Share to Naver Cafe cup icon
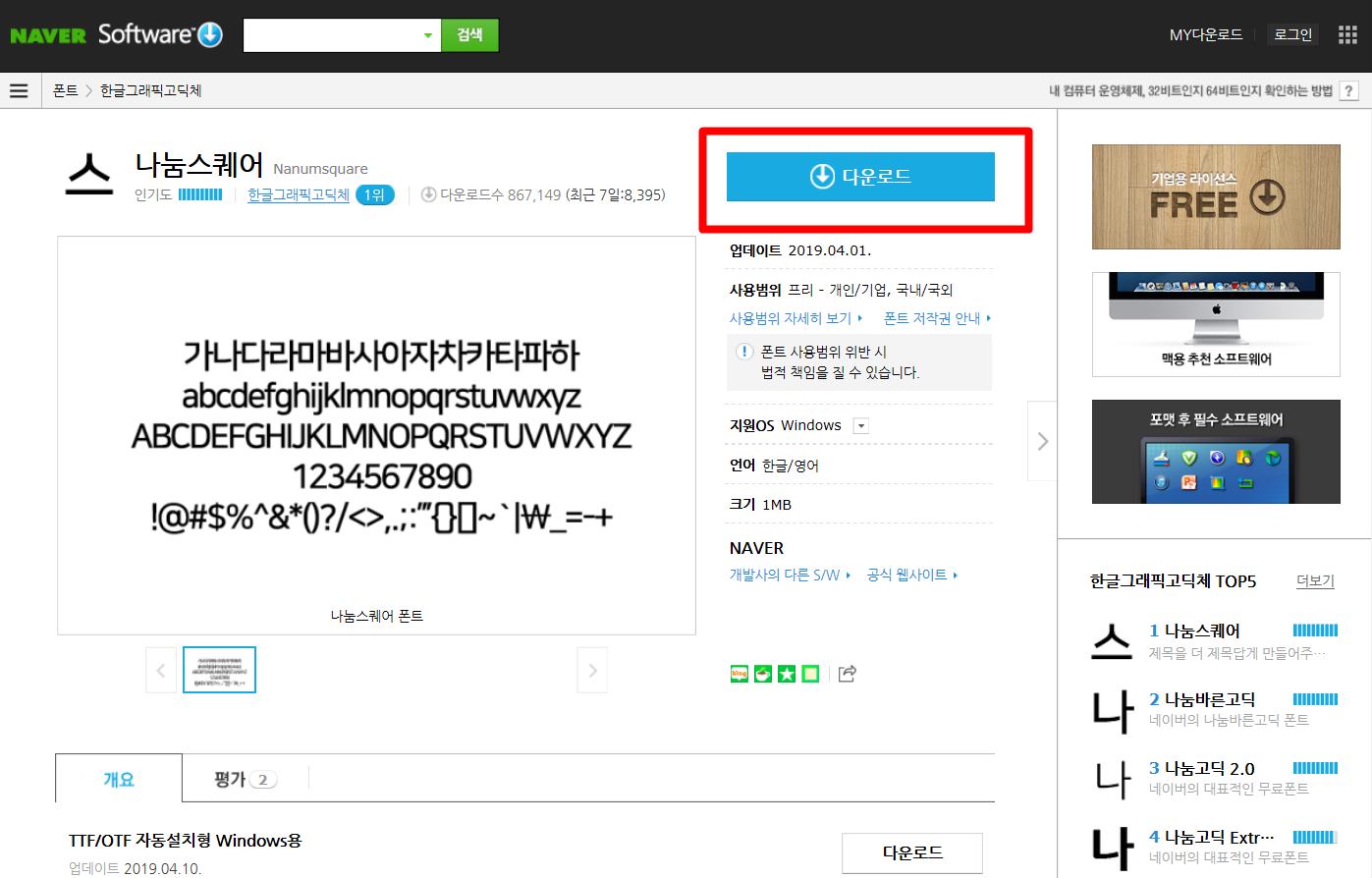 coord(763,674)
